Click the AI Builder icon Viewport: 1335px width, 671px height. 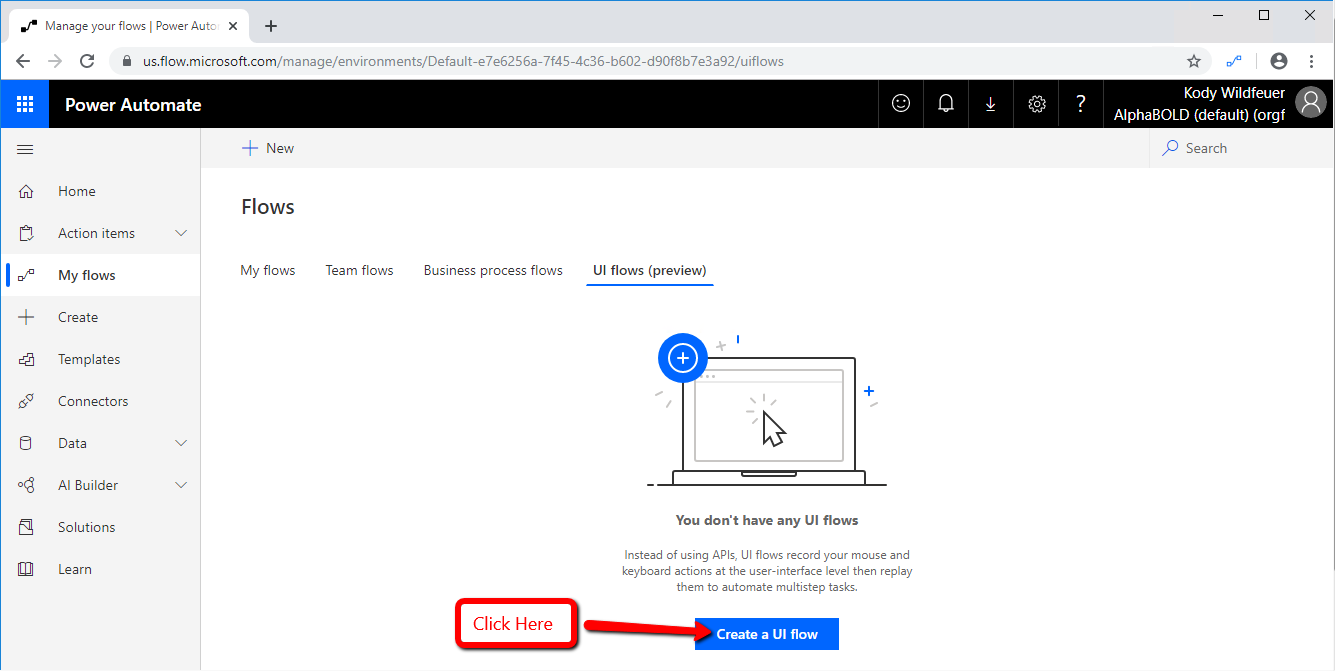click(26, 485)
